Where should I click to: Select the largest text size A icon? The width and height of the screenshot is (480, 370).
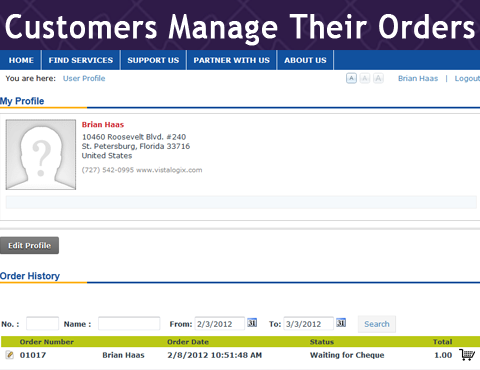[x=378, y=78]
